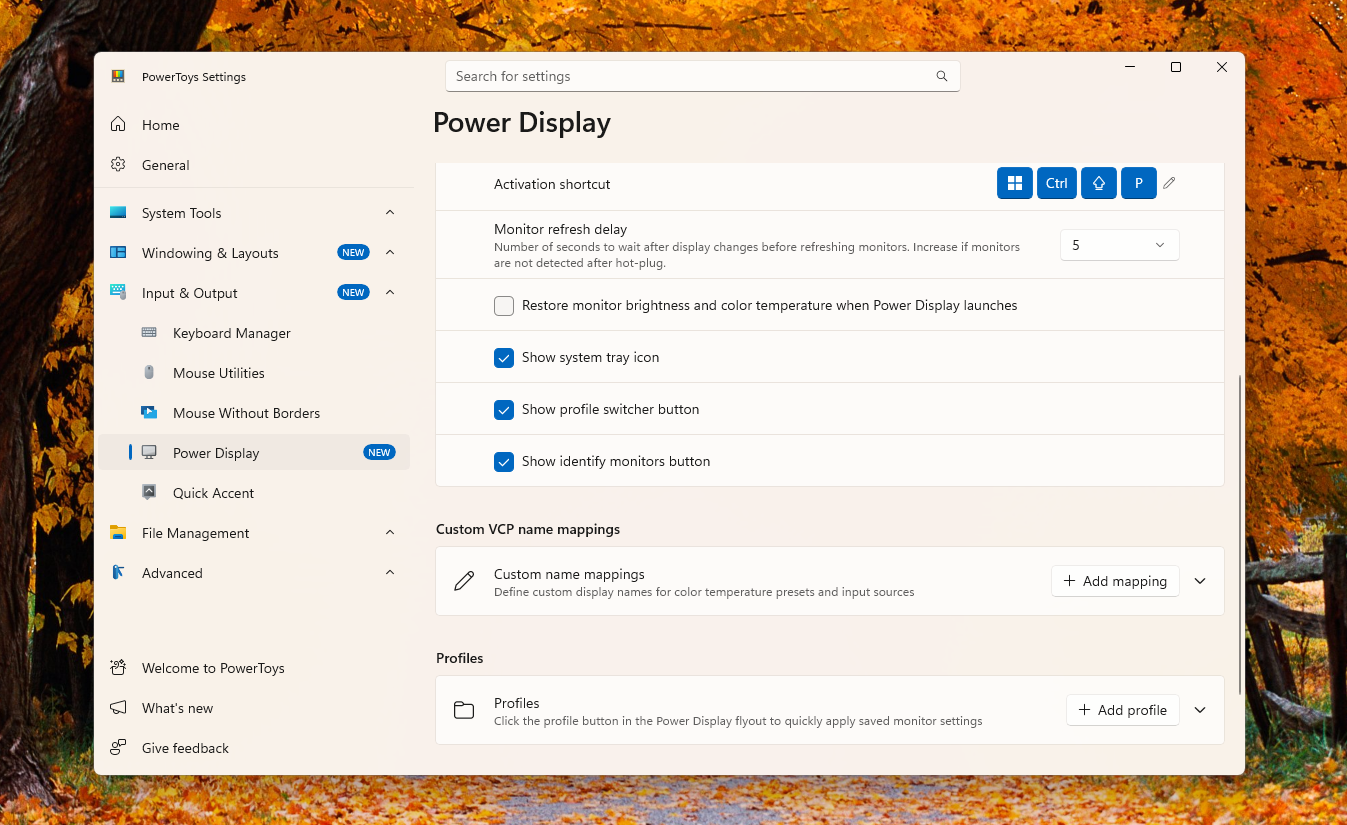Uncheck Show profile switcher button
This screenshot has width=1347, height=825.
[504, 409]
